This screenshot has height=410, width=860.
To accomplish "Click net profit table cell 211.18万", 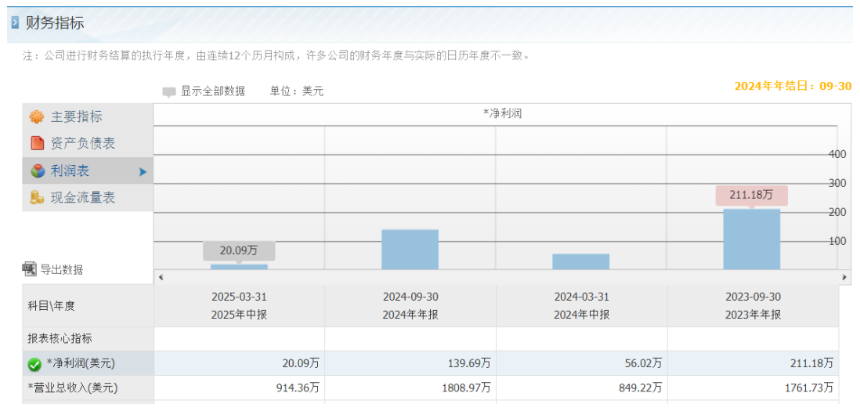I will coord(753,363).
